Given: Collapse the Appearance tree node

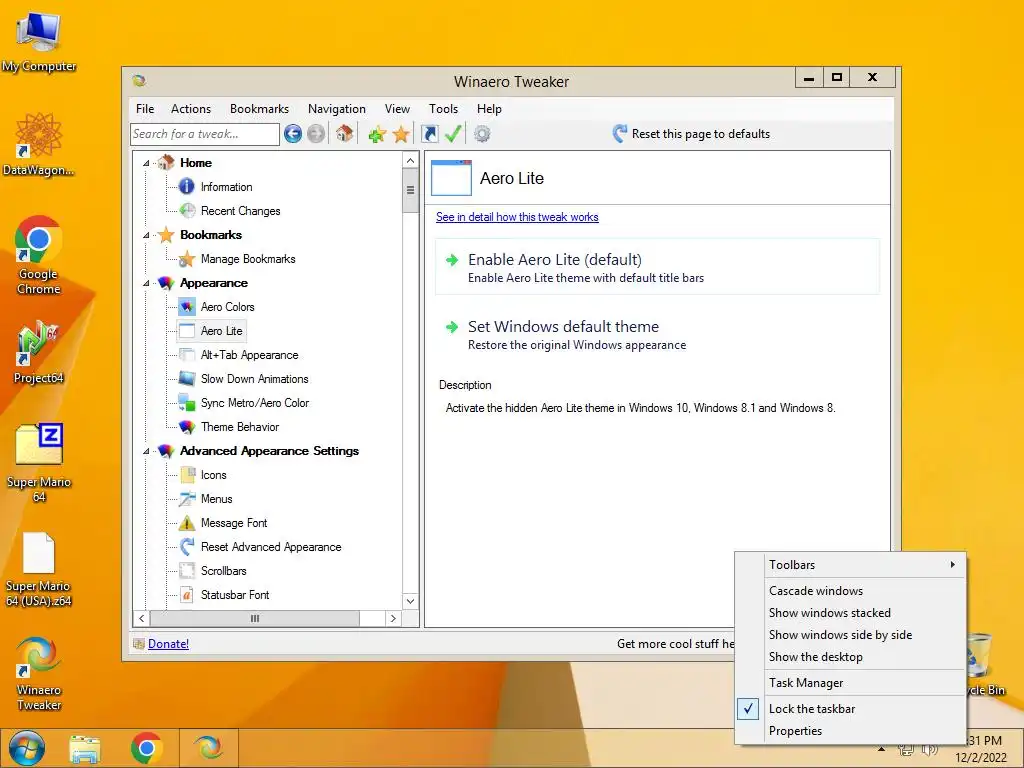Looking at the screenshot, I should 146,283.
